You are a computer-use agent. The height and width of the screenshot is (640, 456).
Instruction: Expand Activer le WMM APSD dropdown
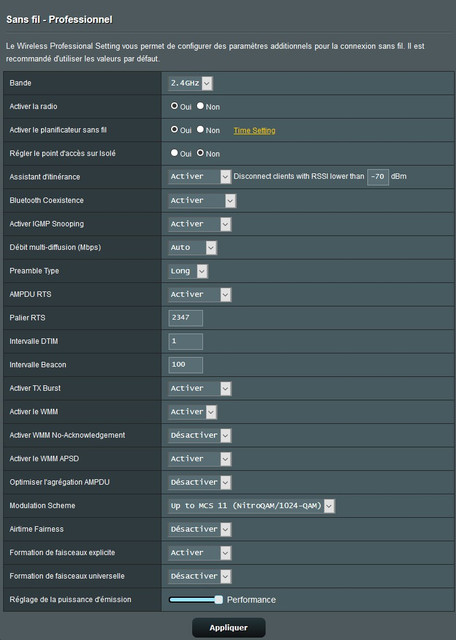pyautogui.click(x=200, y=459)
